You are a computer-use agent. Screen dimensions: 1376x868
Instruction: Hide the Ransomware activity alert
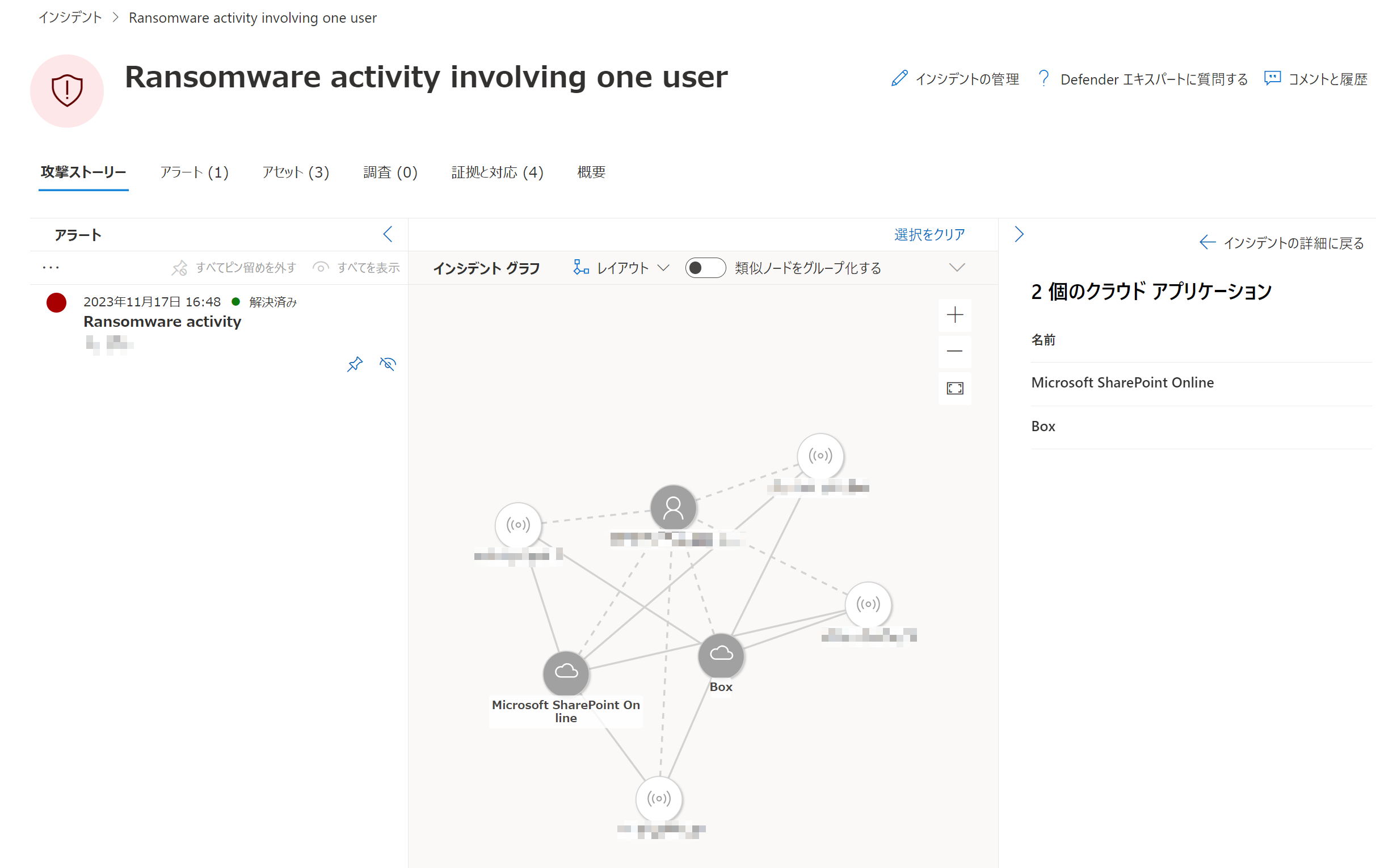click(388, 364)
